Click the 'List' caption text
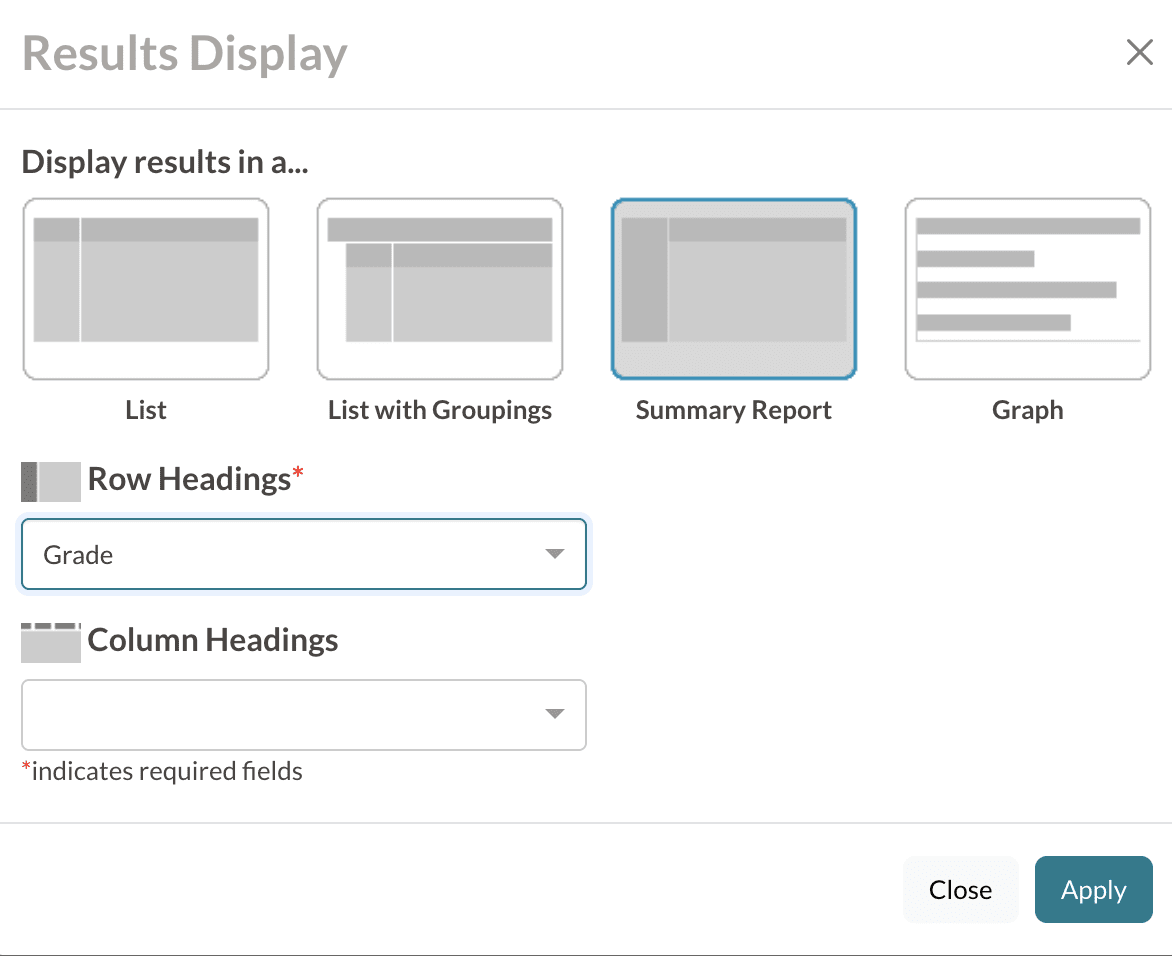This screenshot has width=1172, height=956. [146, 410]
